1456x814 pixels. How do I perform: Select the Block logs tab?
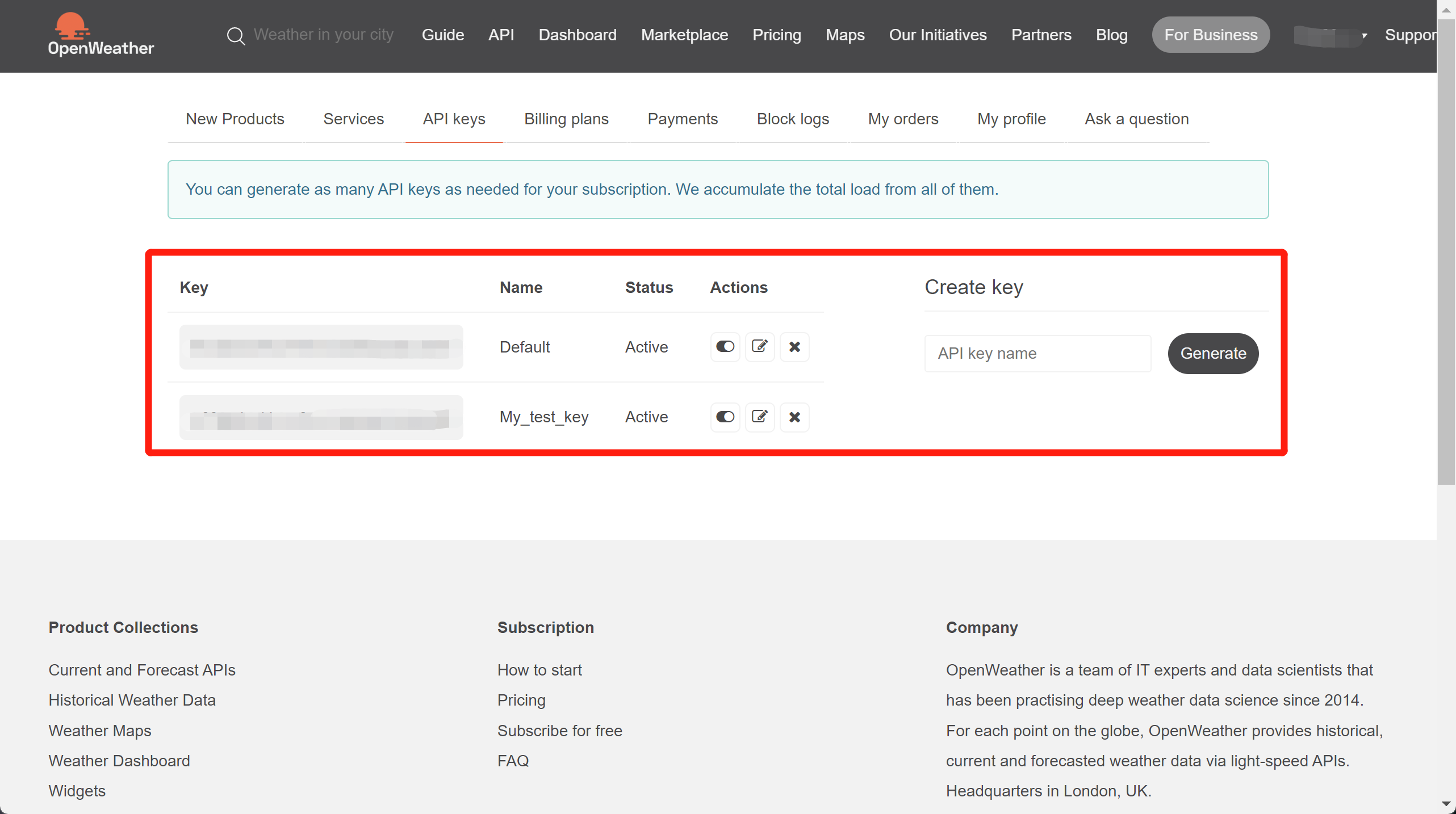[x=793, y=119]
